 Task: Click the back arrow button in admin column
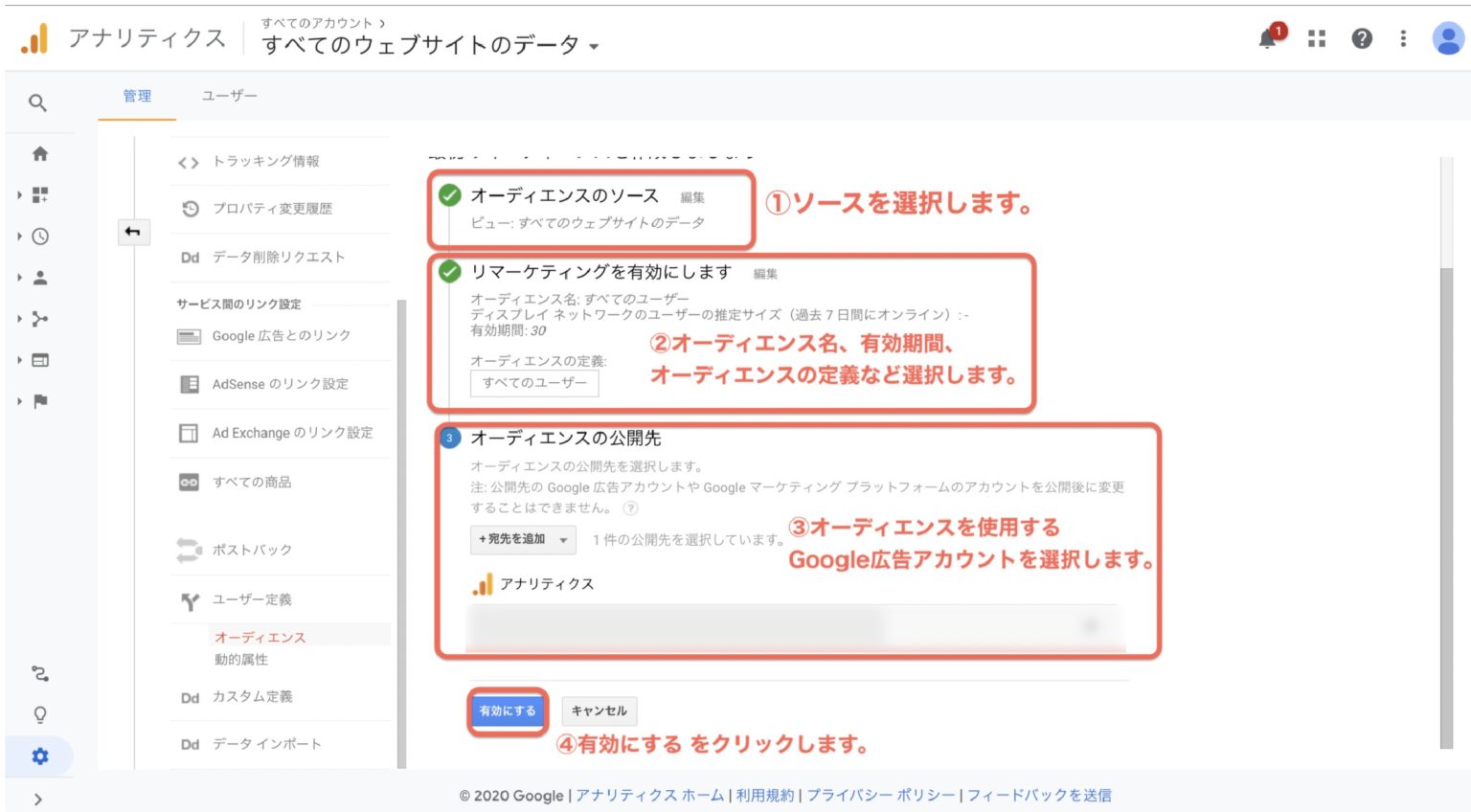(133, 232)
